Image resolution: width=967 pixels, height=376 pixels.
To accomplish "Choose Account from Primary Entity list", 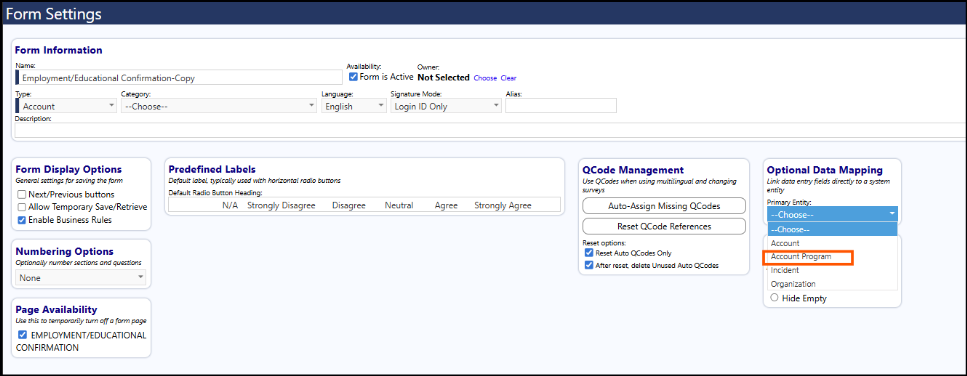I will pyautogui.click(x=833, y=243).
